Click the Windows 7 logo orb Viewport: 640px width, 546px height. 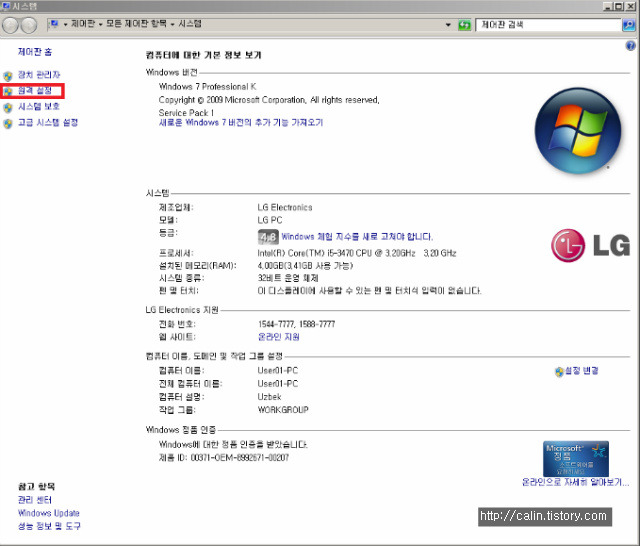point(578,131)
